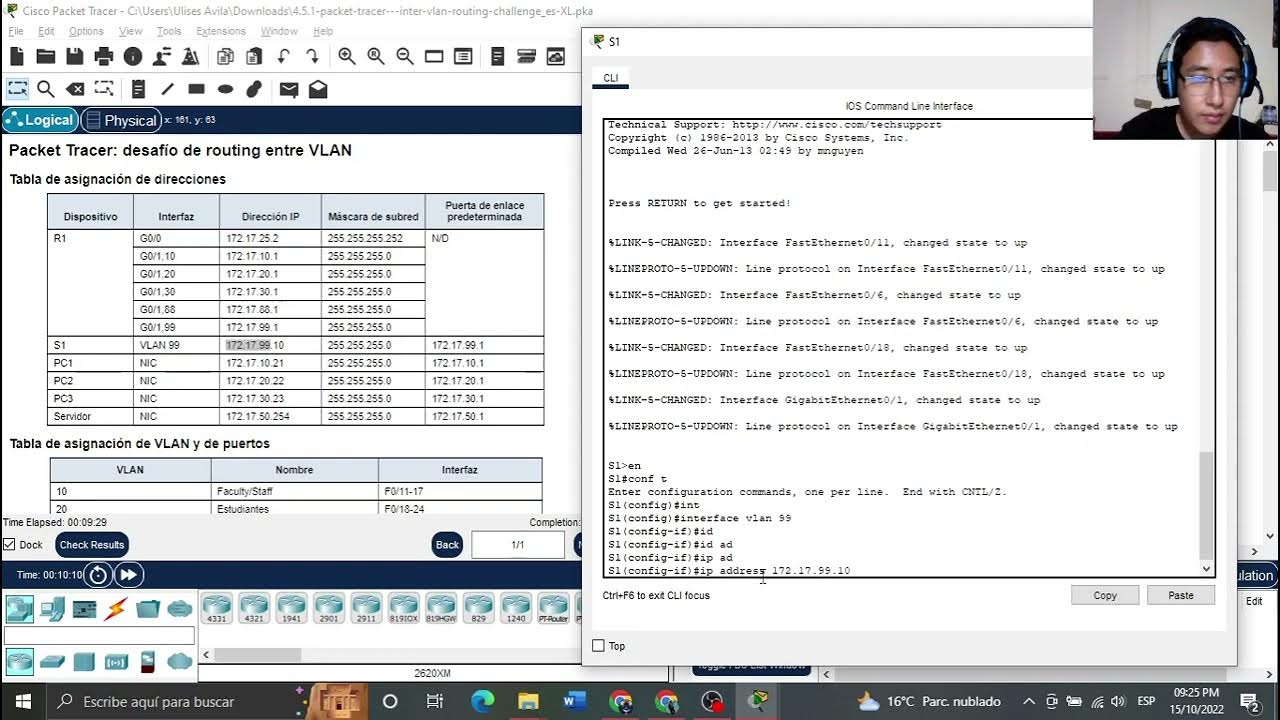1280x720 pixels.
Task: Open the Options menu
Action: pos(86,31)
